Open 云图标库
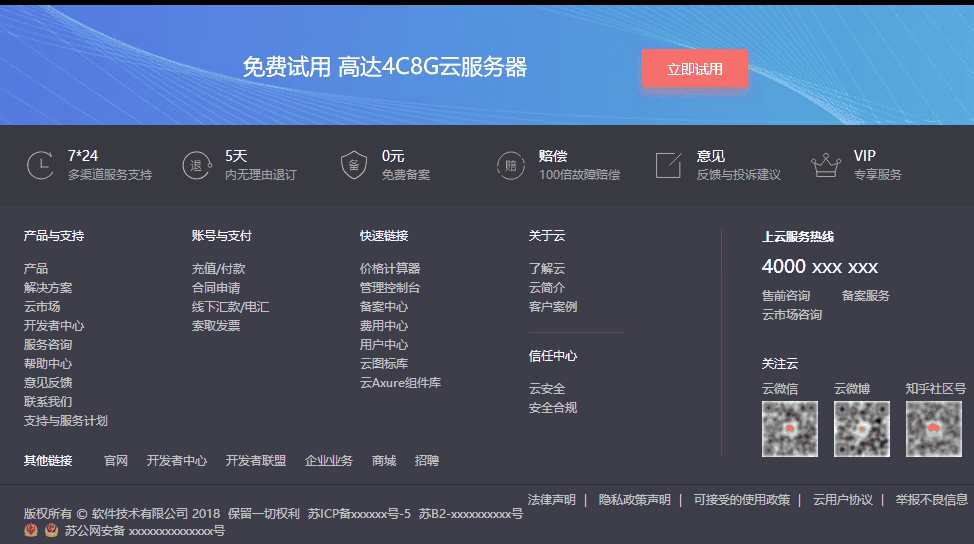Viewport: 974px width, 544px height. 384,363
